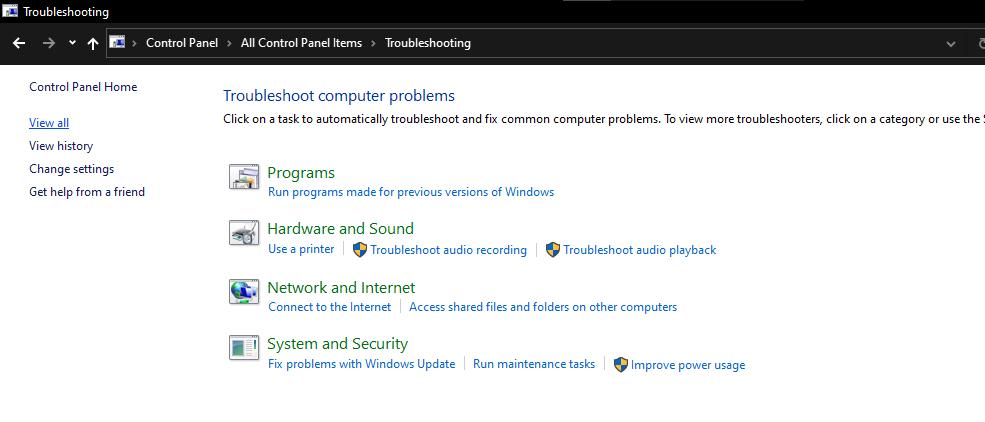985x422 pixels.
Task: Open the View all link
Action: coord(49,123)
